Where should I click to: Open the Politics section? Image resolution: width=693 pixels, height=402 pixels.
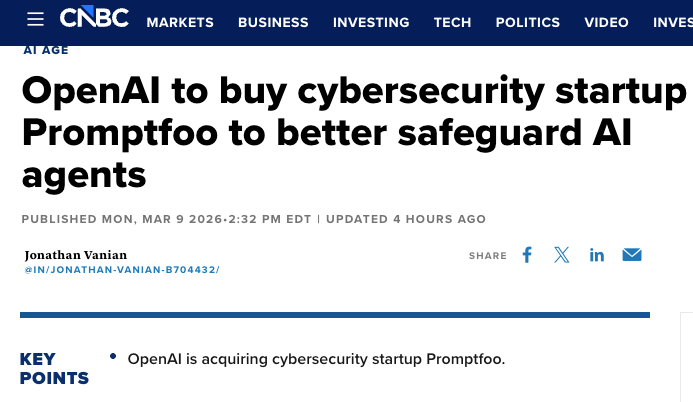click(x=528, y=22)
